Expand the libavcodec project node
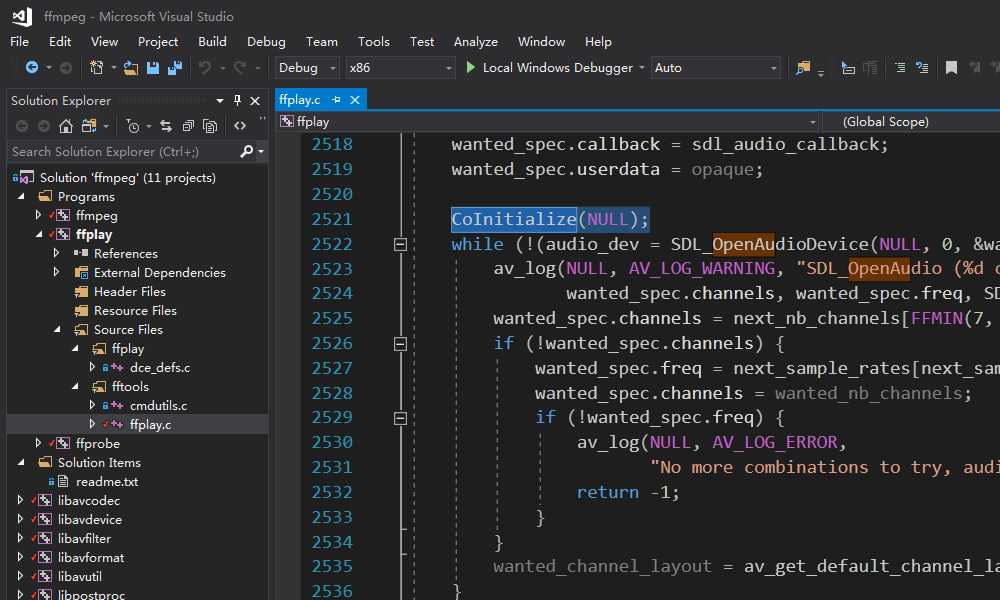1000x600 pixels. click(x=20, y=501)
